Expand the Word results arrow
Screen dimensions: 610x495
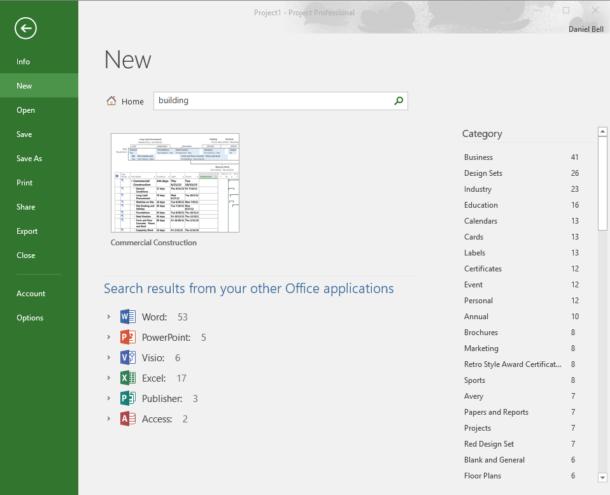(x=109, y=317)
